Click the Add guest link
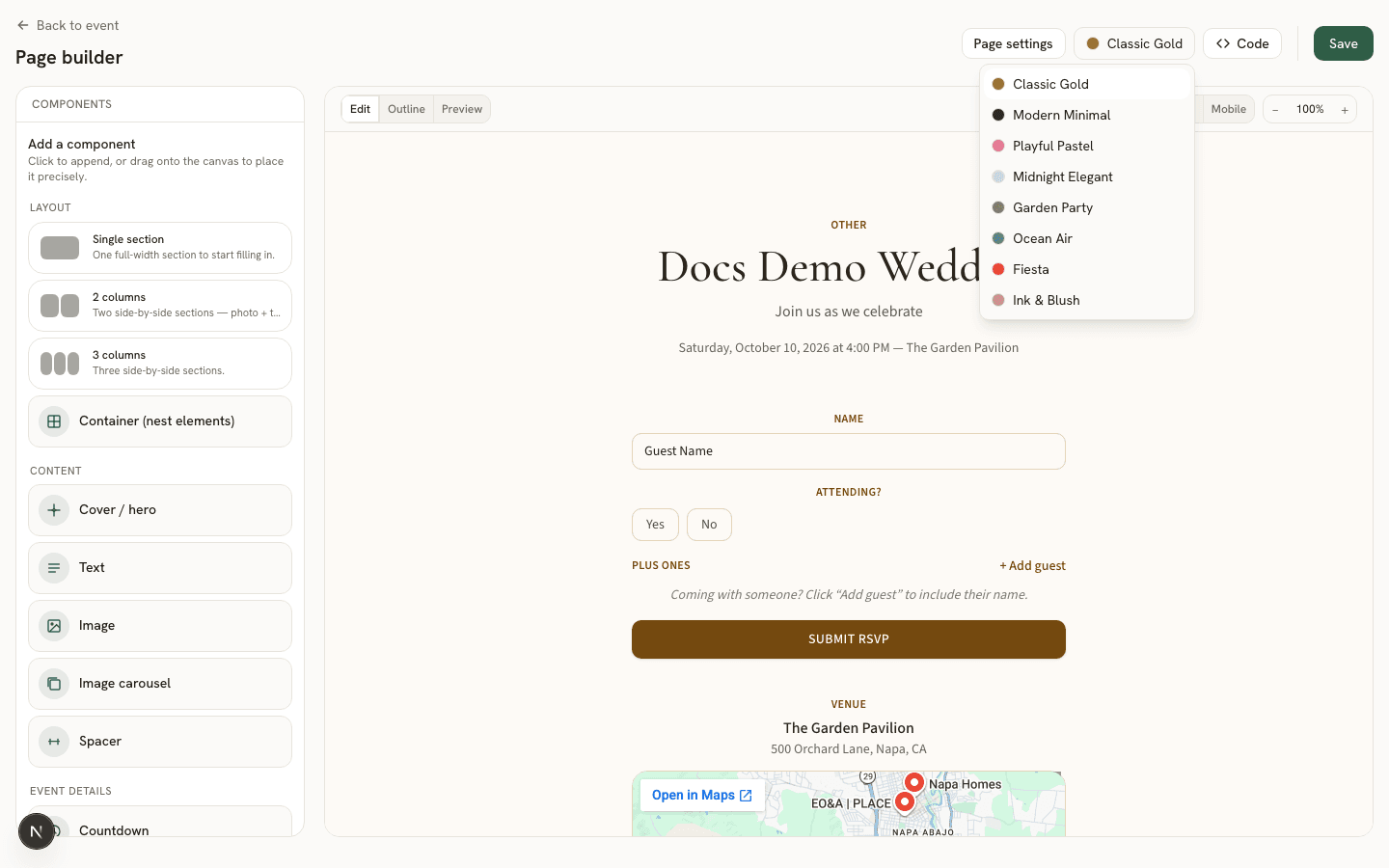The width and height of the screenshot is (1389, 868). (1032, 566)
